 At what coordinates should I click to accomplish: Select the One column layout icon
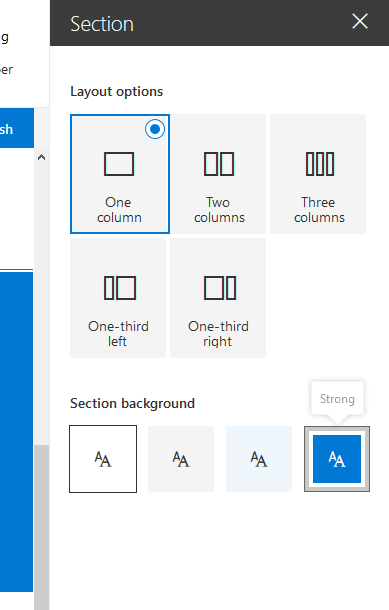119,164
